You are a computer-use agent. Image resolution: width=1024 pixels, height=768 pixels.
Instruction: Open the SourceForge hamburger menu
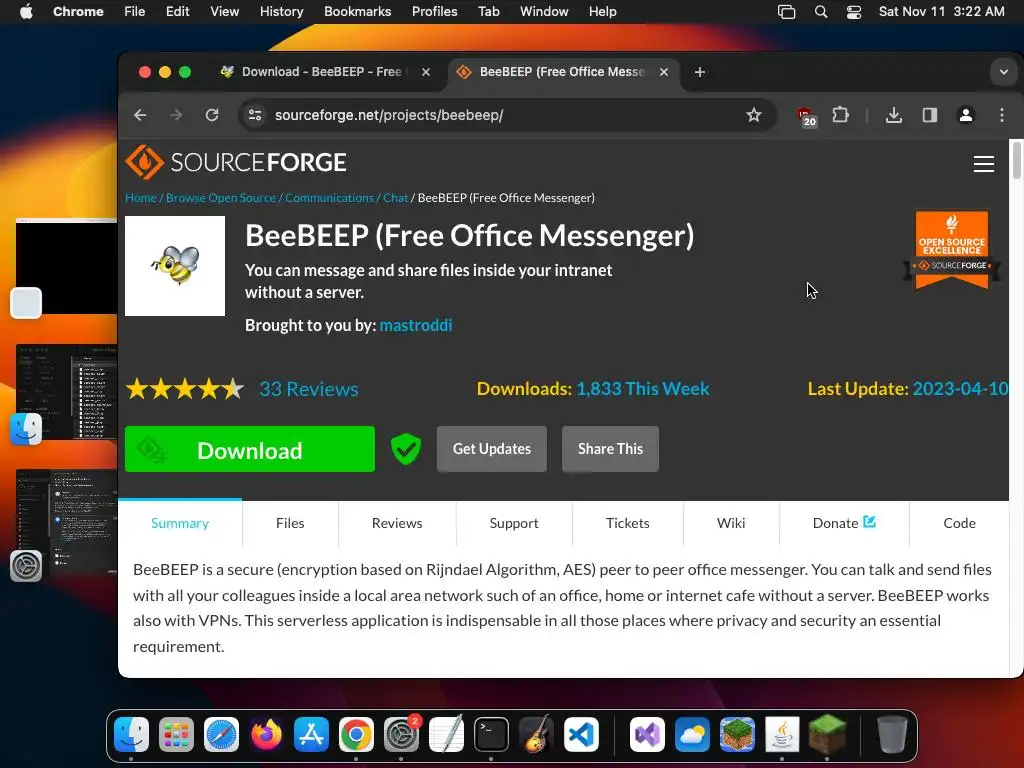pos(984,163)
